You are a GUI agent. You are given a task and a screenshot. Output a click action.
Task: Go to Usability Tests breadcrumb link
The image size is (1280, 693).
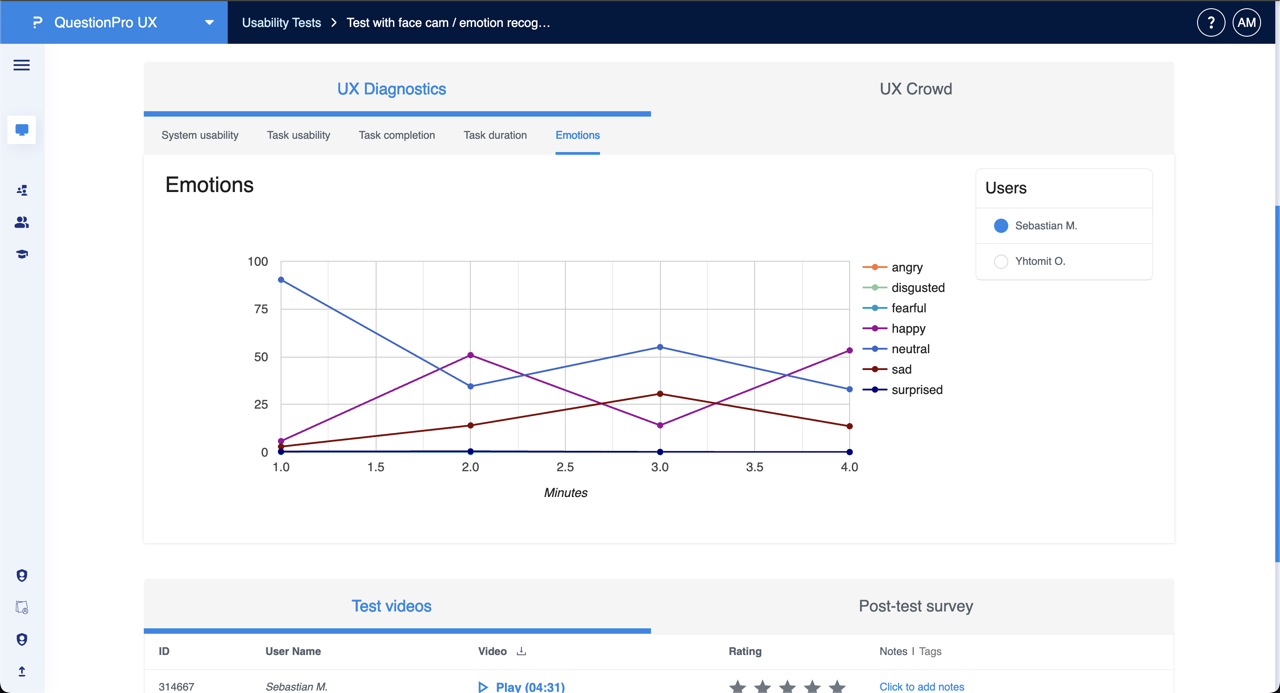[x=281, y=22]
